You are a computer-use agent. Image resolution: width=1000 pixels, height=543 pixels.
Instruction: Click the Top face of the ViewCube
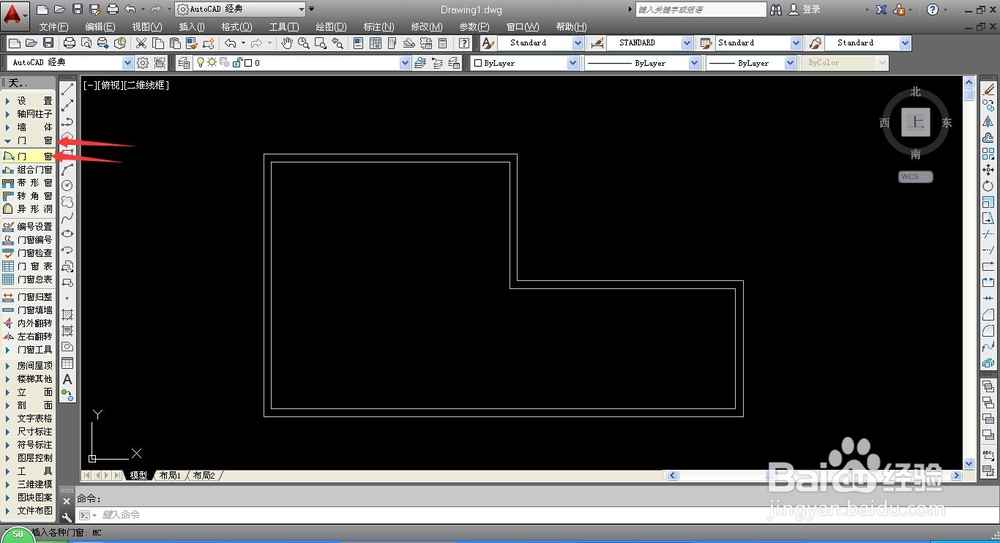[x=915, y=121]
